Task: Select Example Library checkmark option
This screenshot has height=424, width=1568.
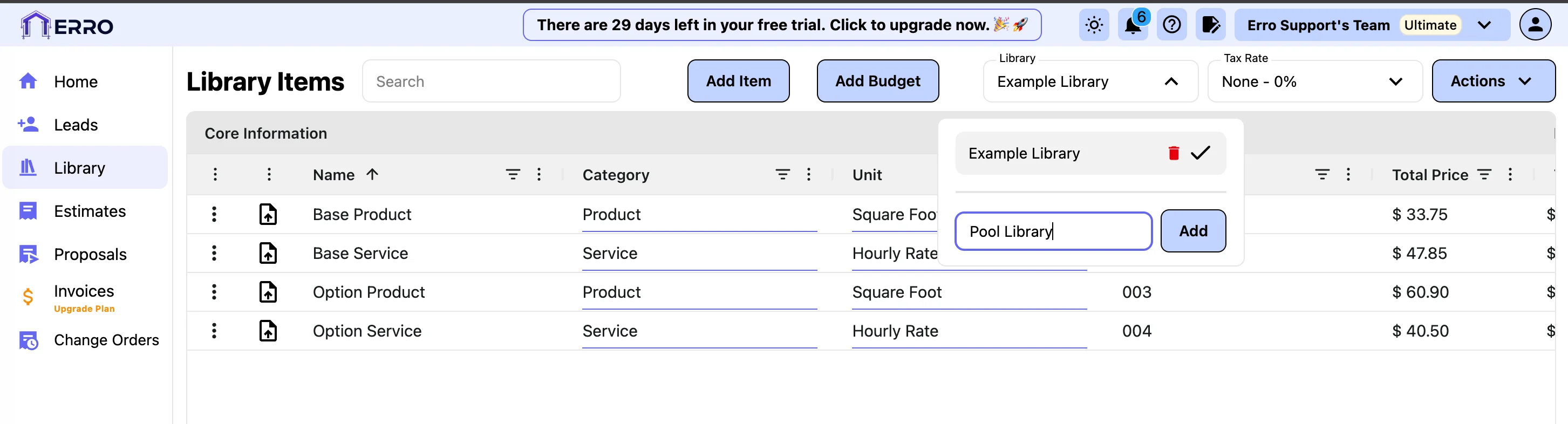Action: point(1199,153)
